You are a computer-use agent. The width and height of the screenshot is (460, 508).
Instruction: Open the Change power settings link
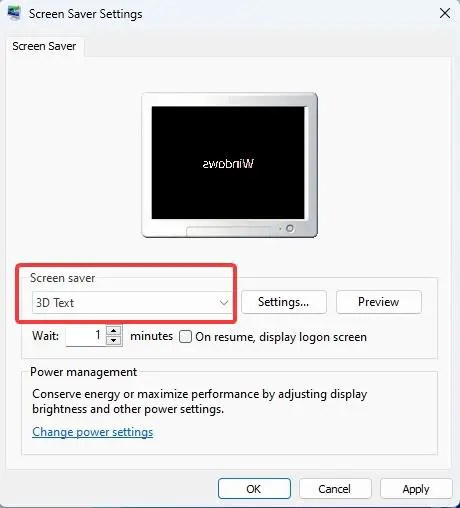[x=93, y=432]
